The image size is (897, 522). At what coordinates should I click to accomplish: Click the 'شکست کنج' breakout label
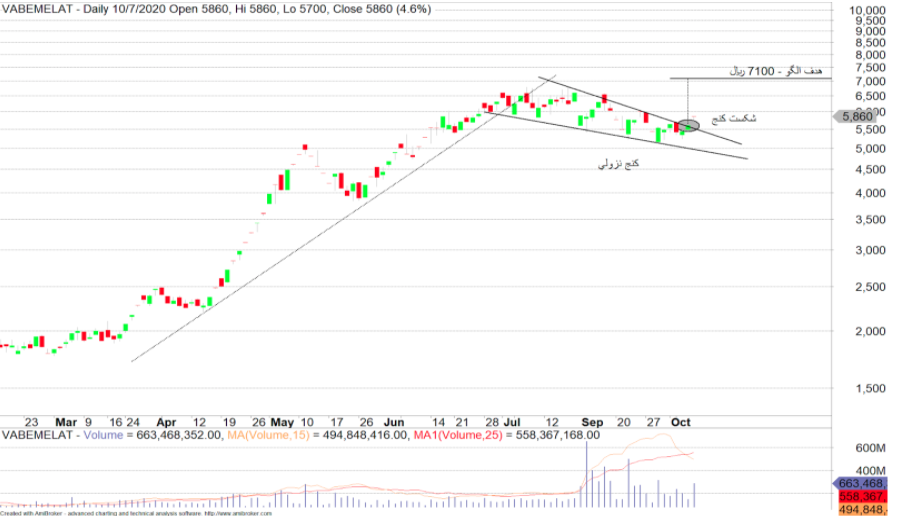[x=733, y=119]
